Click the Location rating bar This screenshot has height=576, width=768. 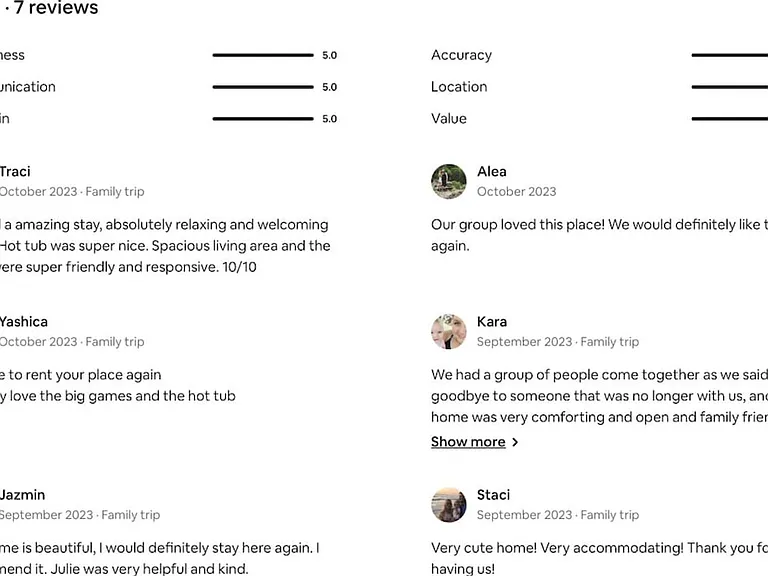point(730,87)
